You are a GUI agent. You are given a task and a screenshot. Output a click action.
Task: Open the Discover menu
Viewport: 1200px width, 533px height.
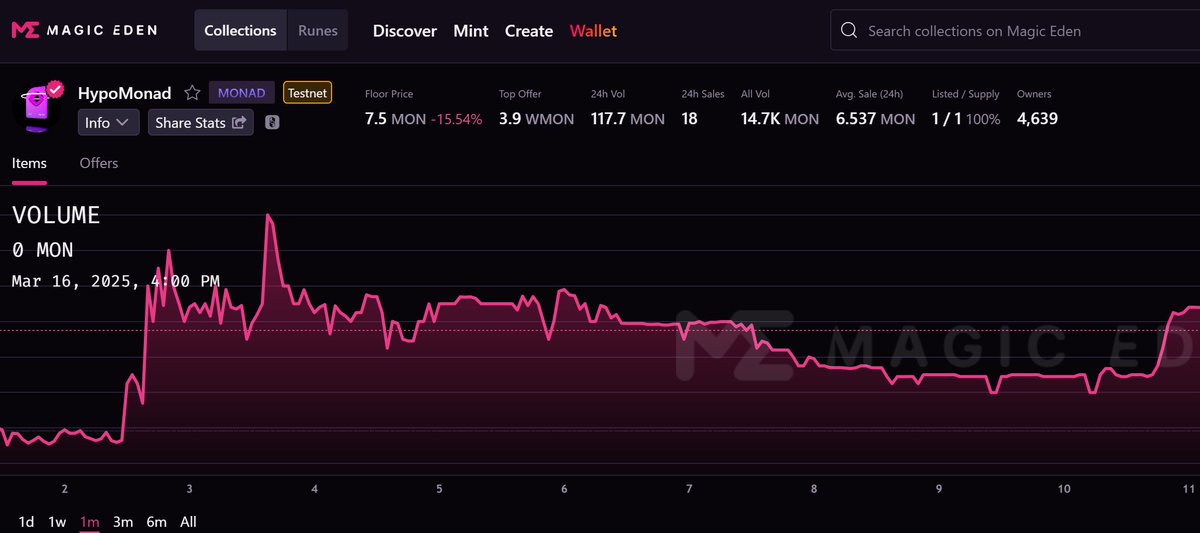[x=405, y=31]
